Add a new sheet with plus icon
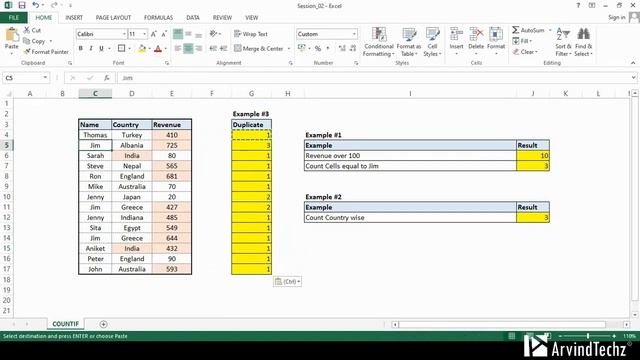 (x=103, y=324)
